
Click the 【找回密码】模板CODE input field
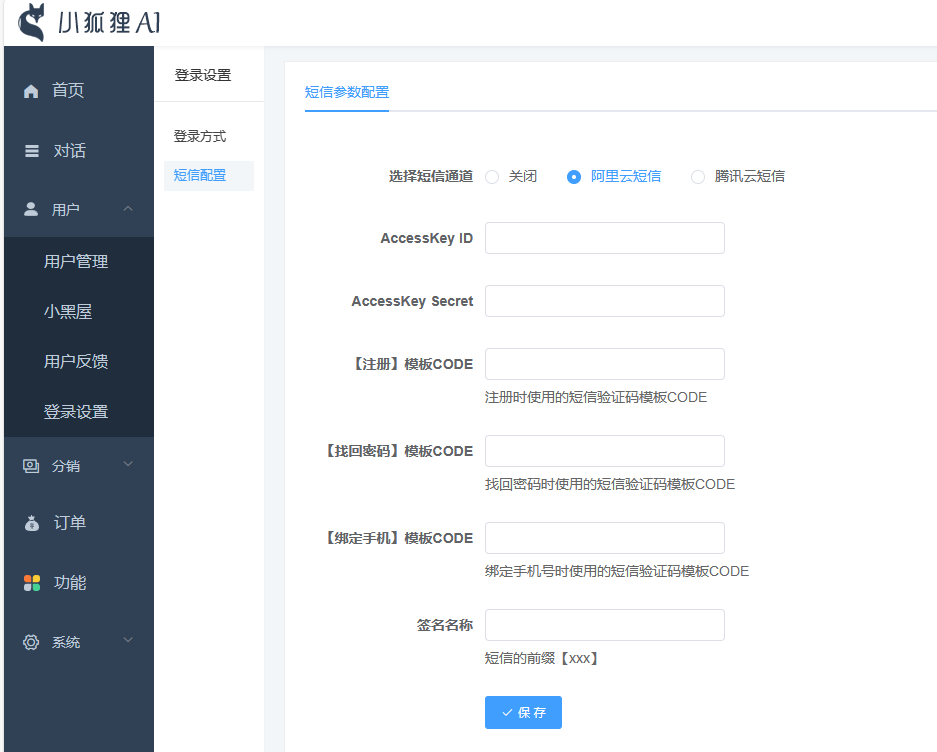coord(605,451)
